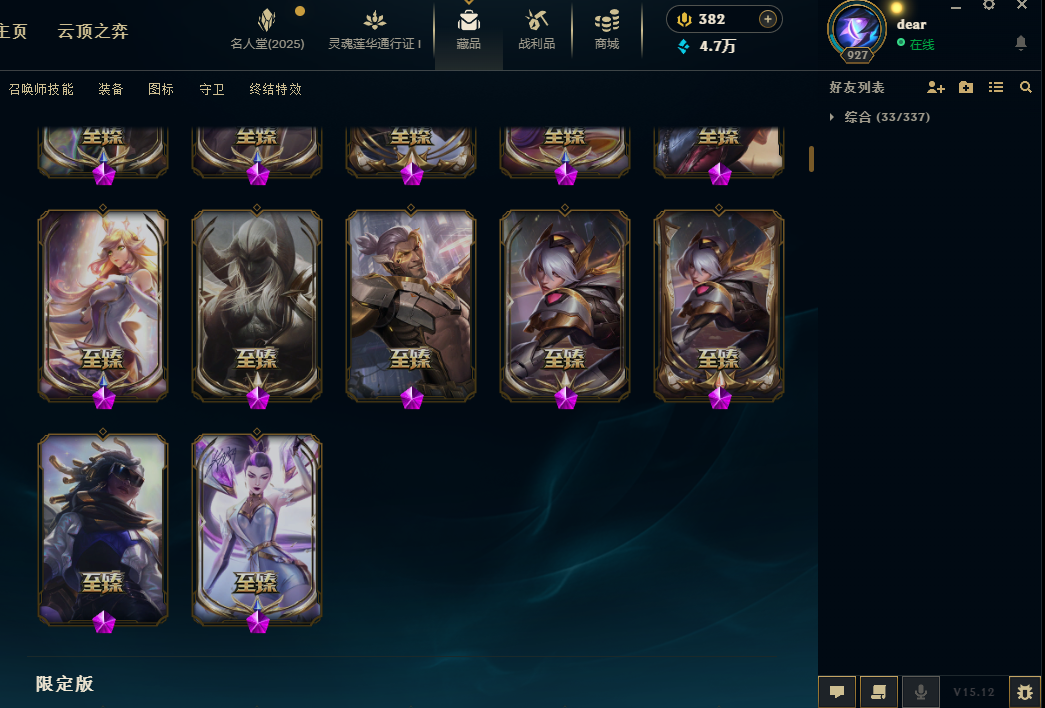Search the friends list magnifier icon
Image resolution: width=1045 pixels, height=708 pixels.
(1026, 87)
